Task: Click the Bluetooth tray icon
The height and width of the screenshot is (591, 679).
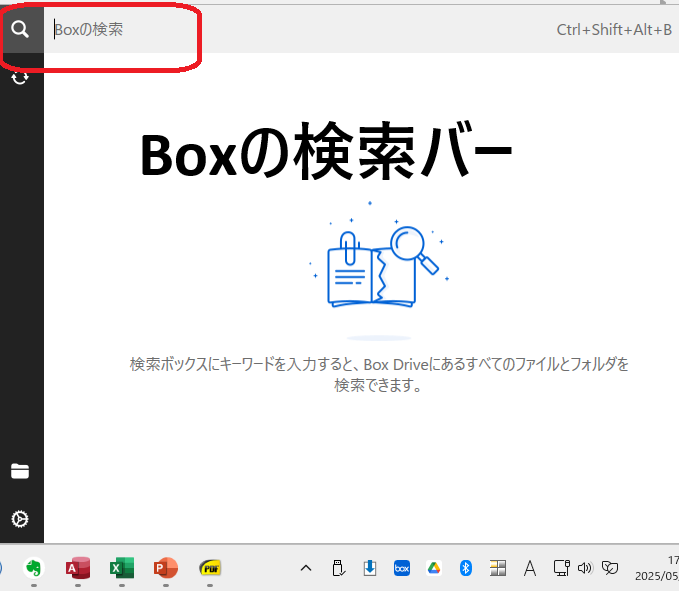Action: click(465, 568)
